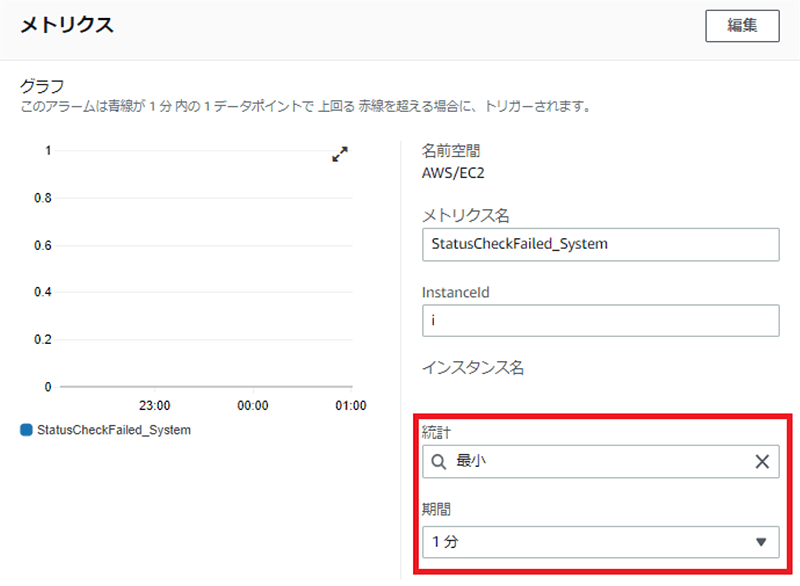This screenshot has width=800, height=586.
Task: Expand the graph to full screen
Action: (340, 154)
